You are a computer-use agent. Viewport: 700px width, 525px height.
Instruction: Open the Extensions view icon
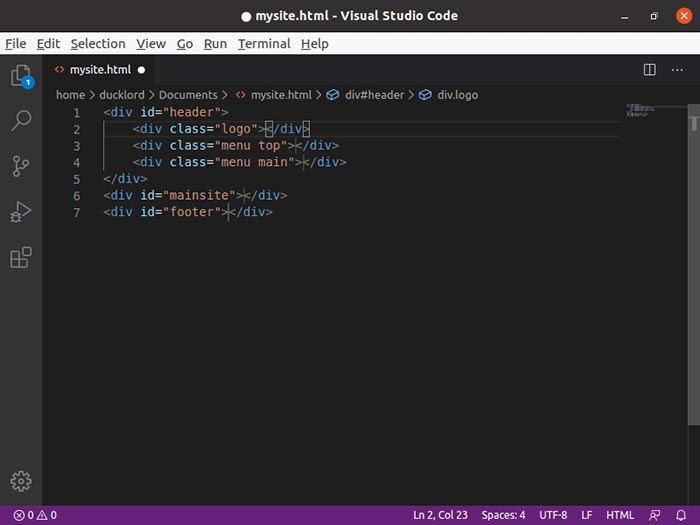click(21, 258)
